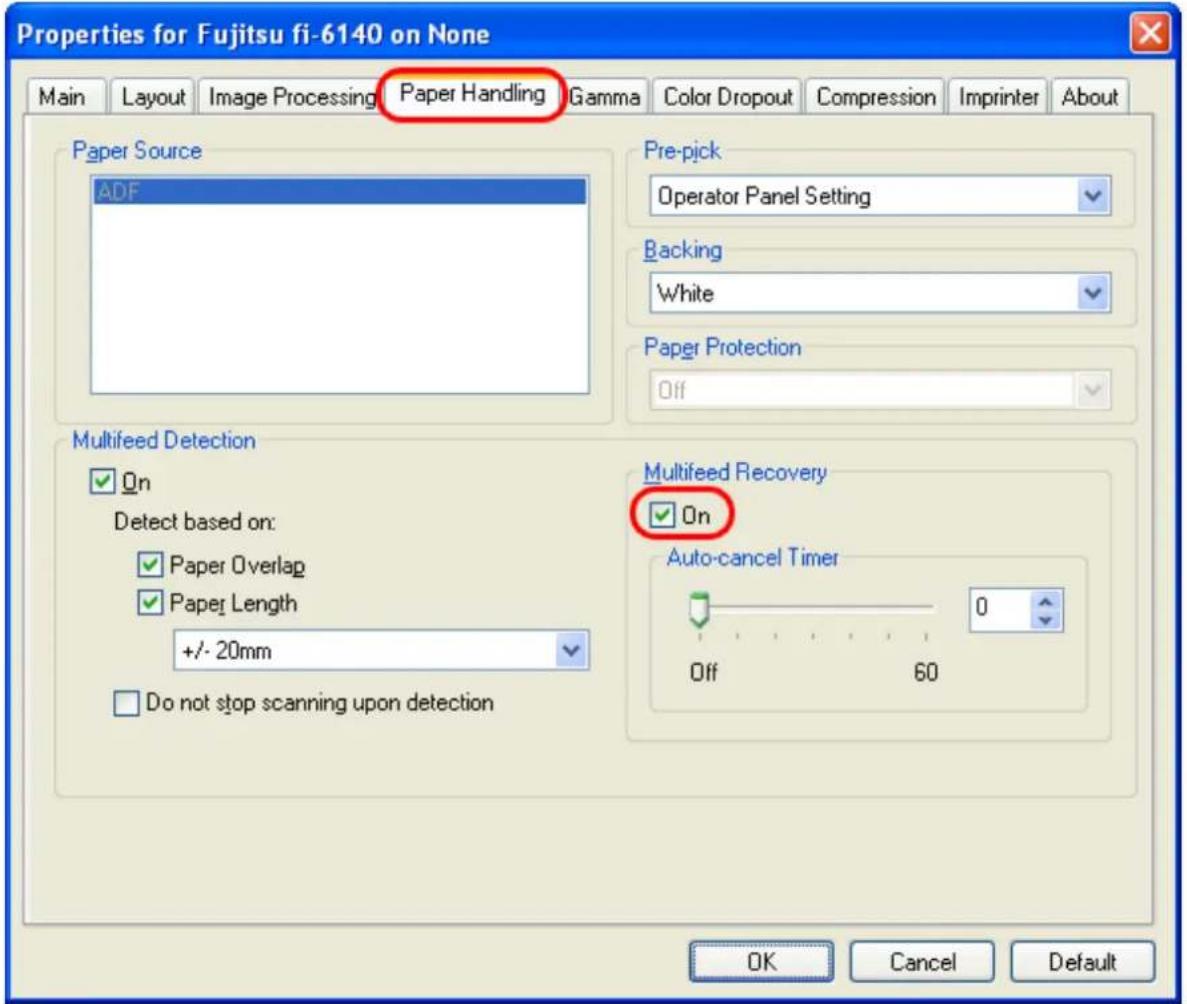The image size is (1187, 1004).
Task: Toggle the Paper Length checkbox
Action: coord(150,603)
